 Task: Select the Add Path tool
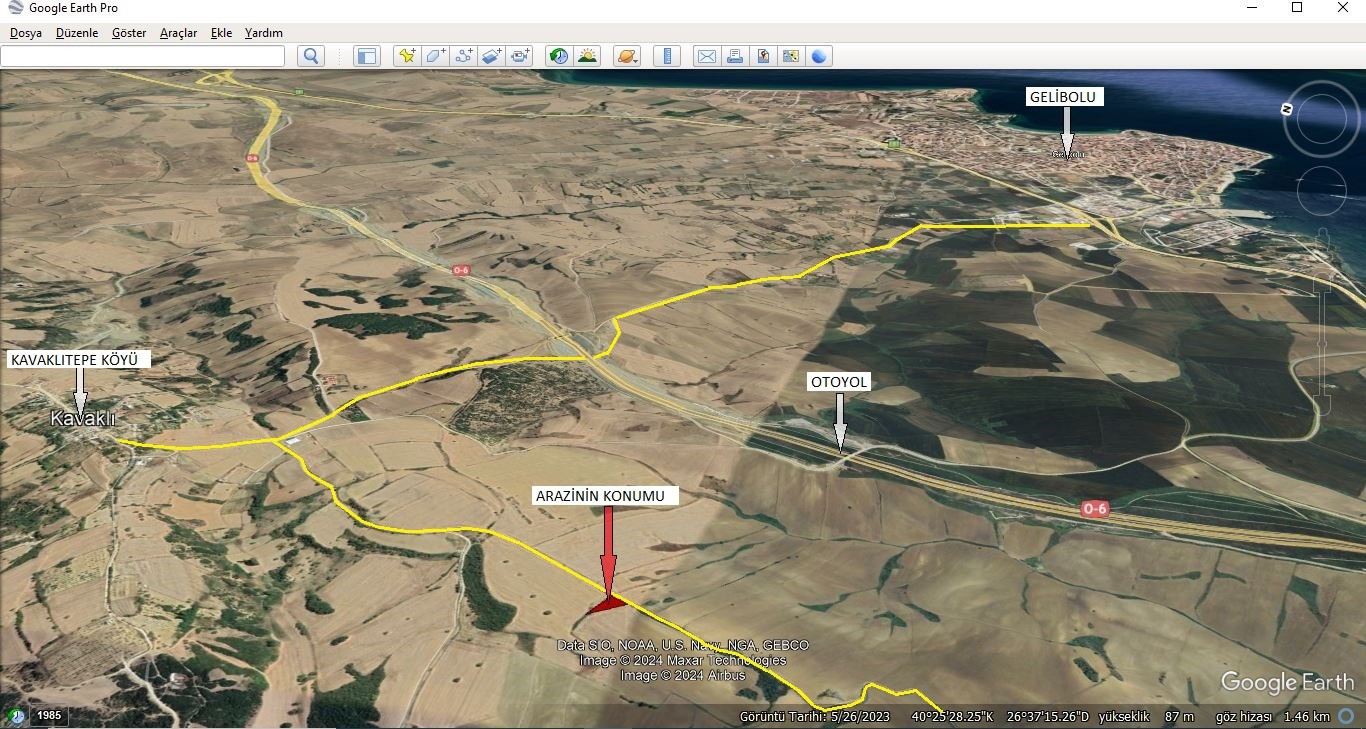[x=464, y=56]
